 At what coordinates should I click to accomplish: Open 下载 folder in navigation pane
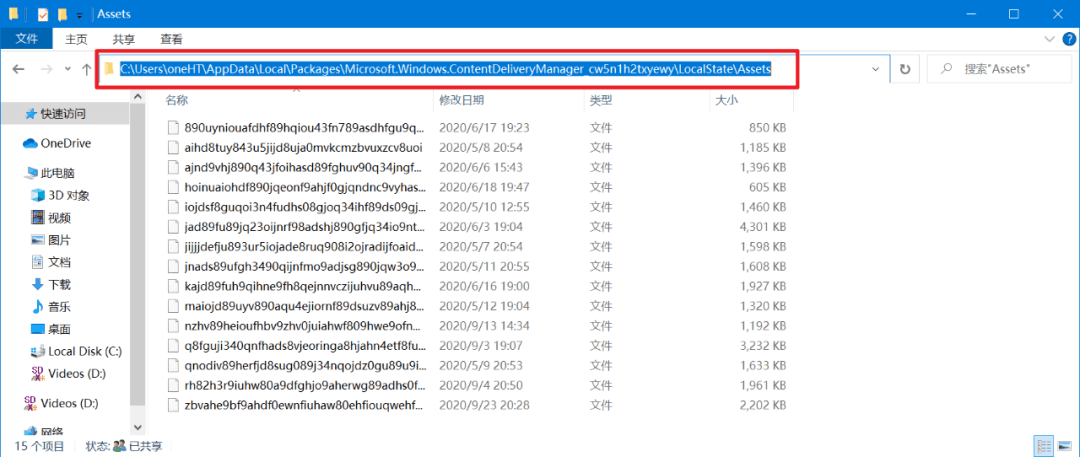tap(59, 284)
